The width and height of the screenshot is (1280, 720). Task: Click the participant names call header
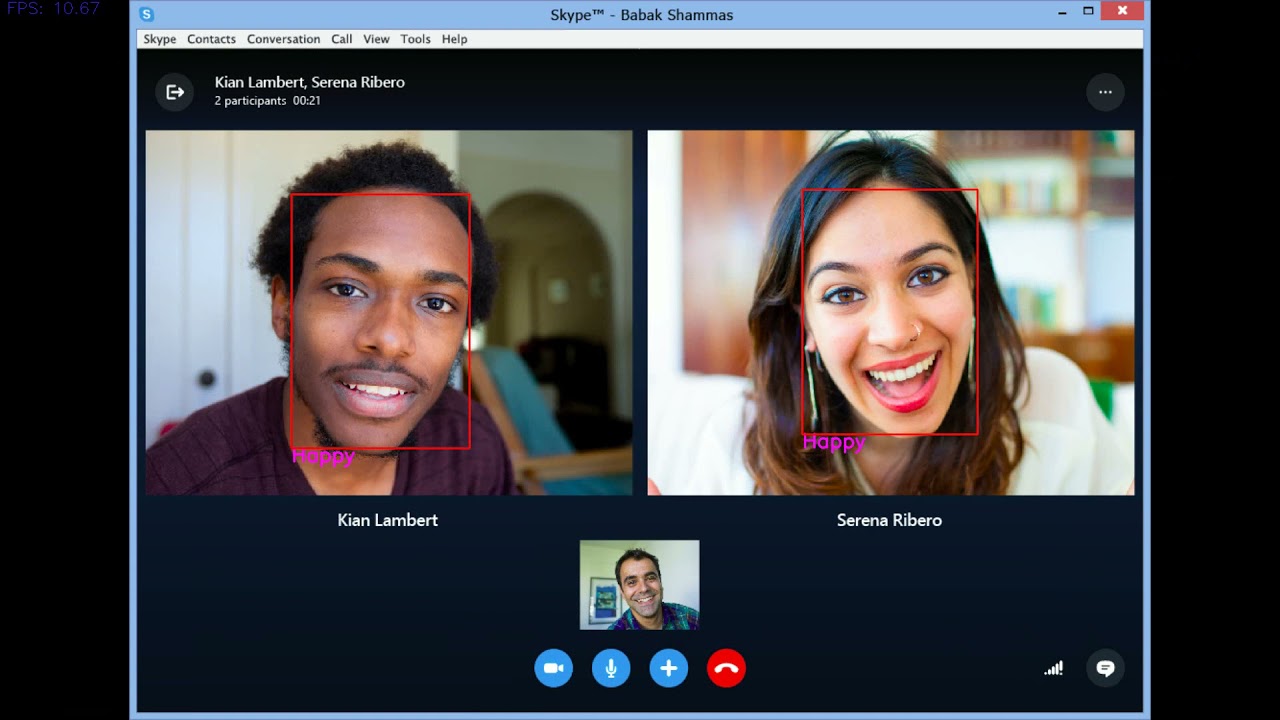309,82
